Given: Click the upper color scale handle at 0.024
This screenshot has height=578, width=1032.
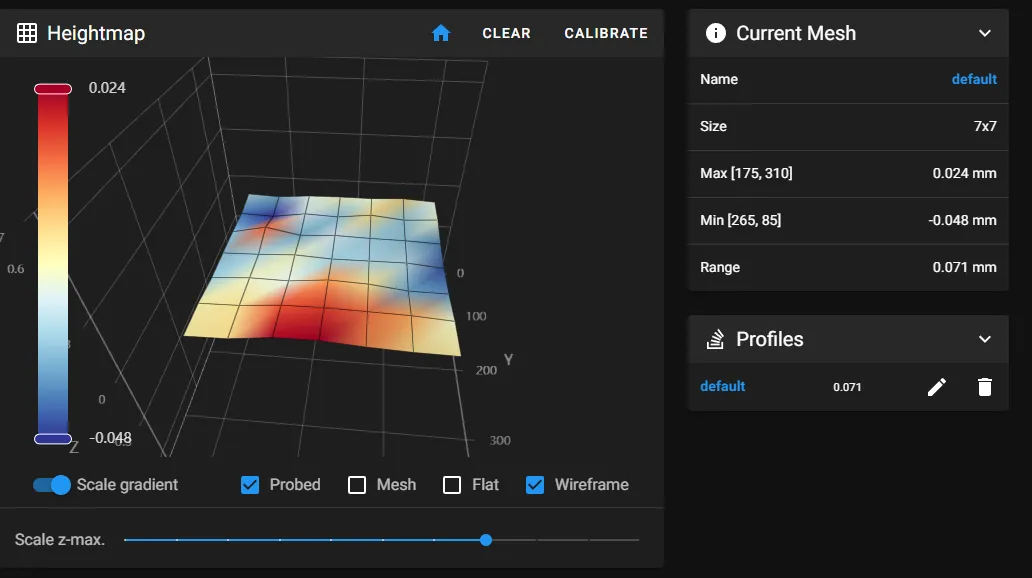Looking at the screenshot, I should coord(53,89).
